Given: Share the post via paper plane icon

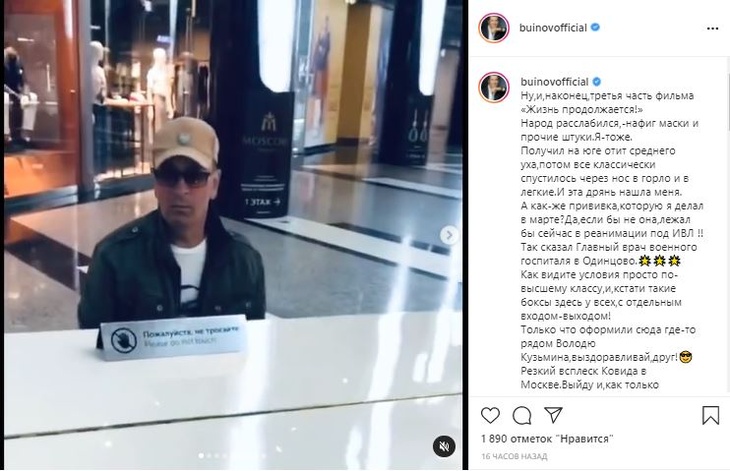Looking at the screenshot, I should coord(553,415).
